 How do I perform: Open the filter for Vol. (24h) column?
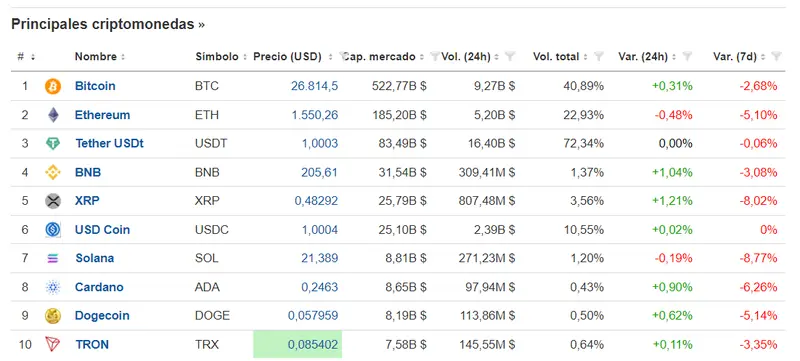pyautogui.click(x=510, y=57)
